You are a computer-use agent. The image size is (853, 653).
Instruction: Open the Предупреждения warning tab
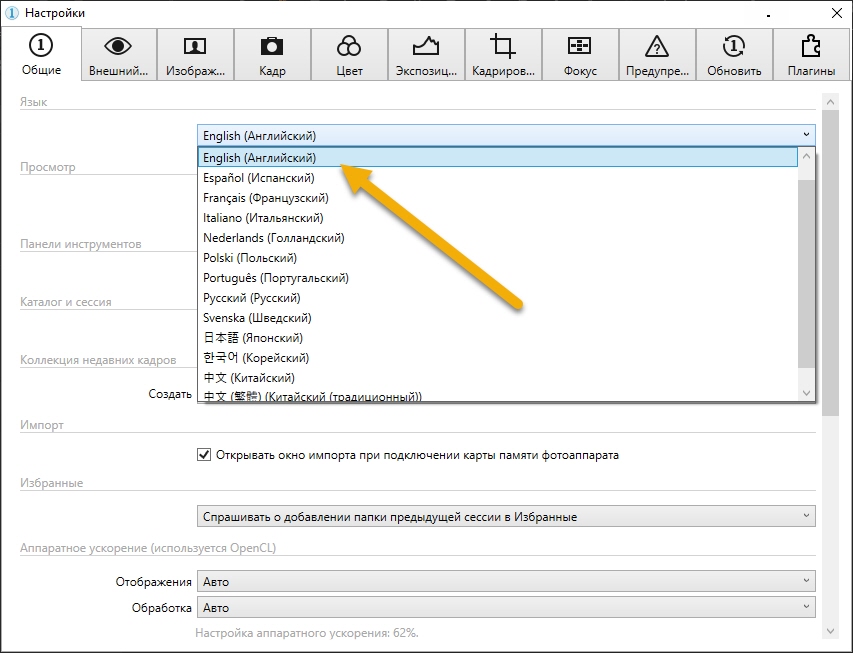657,55
